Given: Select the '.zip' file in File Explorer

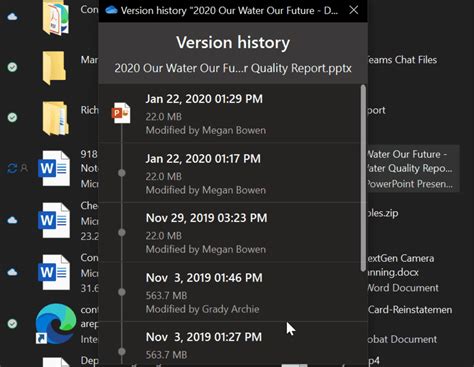Looking at the screenshot, I should click(383, 213).
